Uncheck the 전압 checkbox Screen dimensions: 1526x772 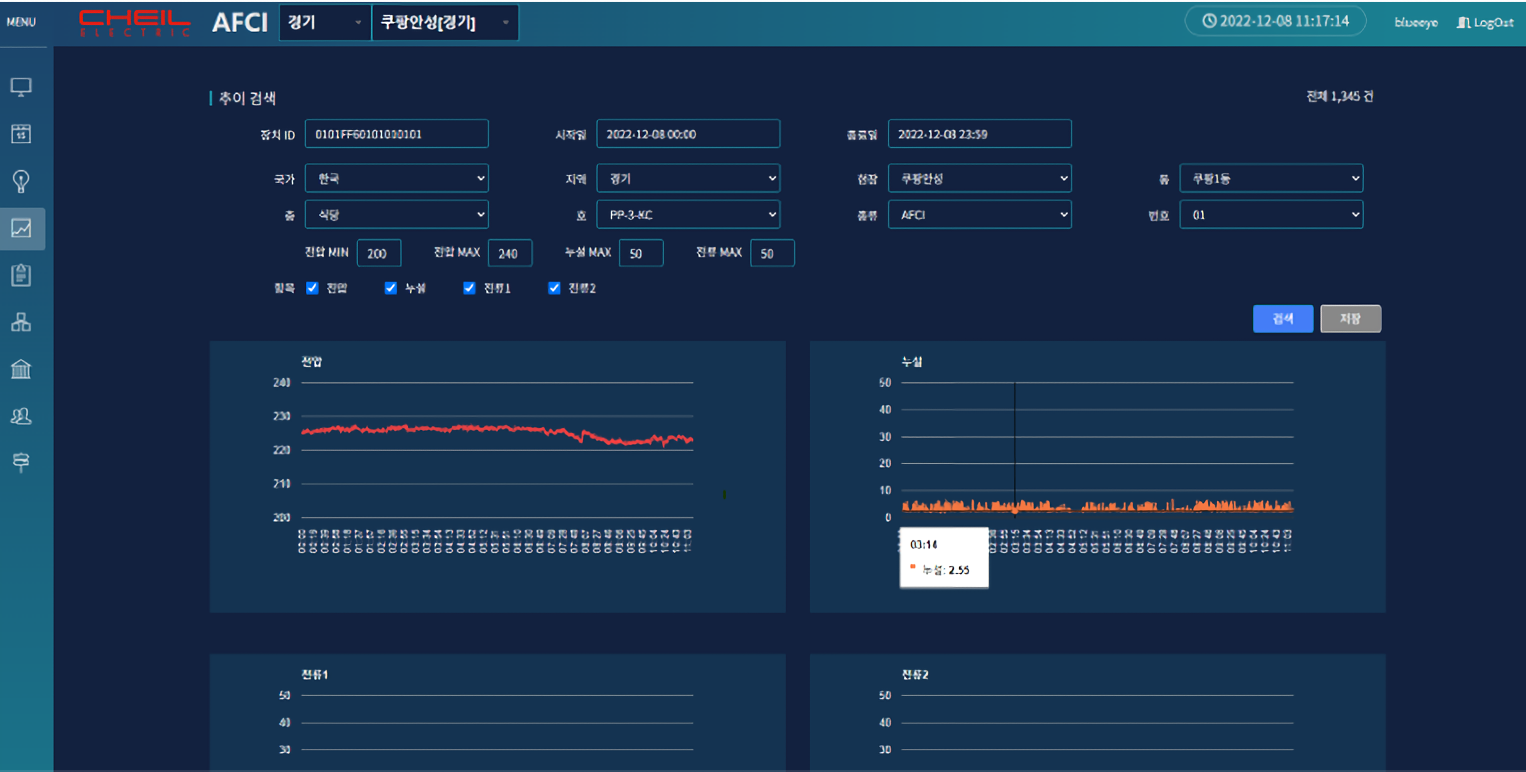pyautogui.click(x=312, y=288)
